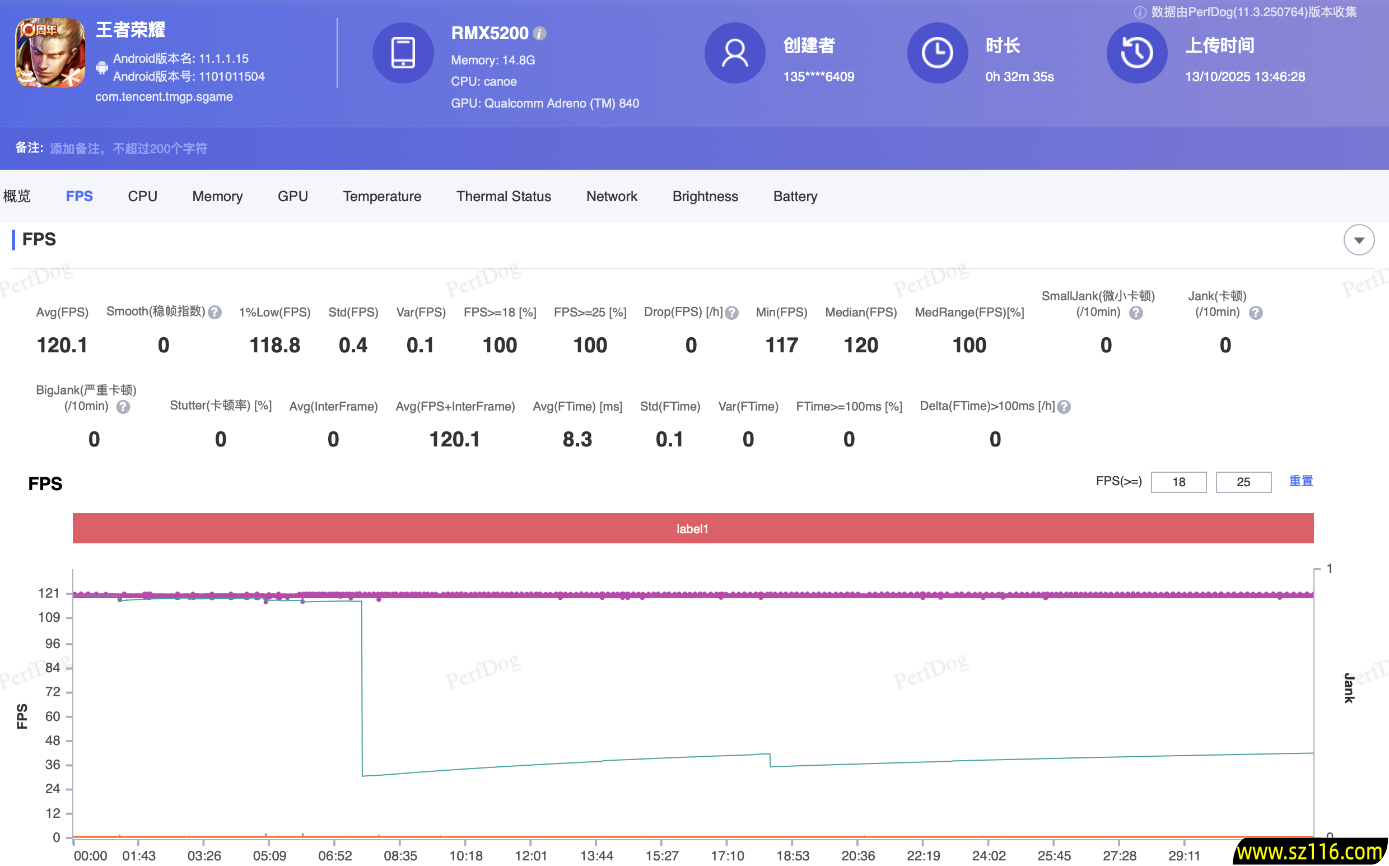Collapse the FPS section with arrow button
The width and height of the screenshot is (1389, 866).
1359,240
